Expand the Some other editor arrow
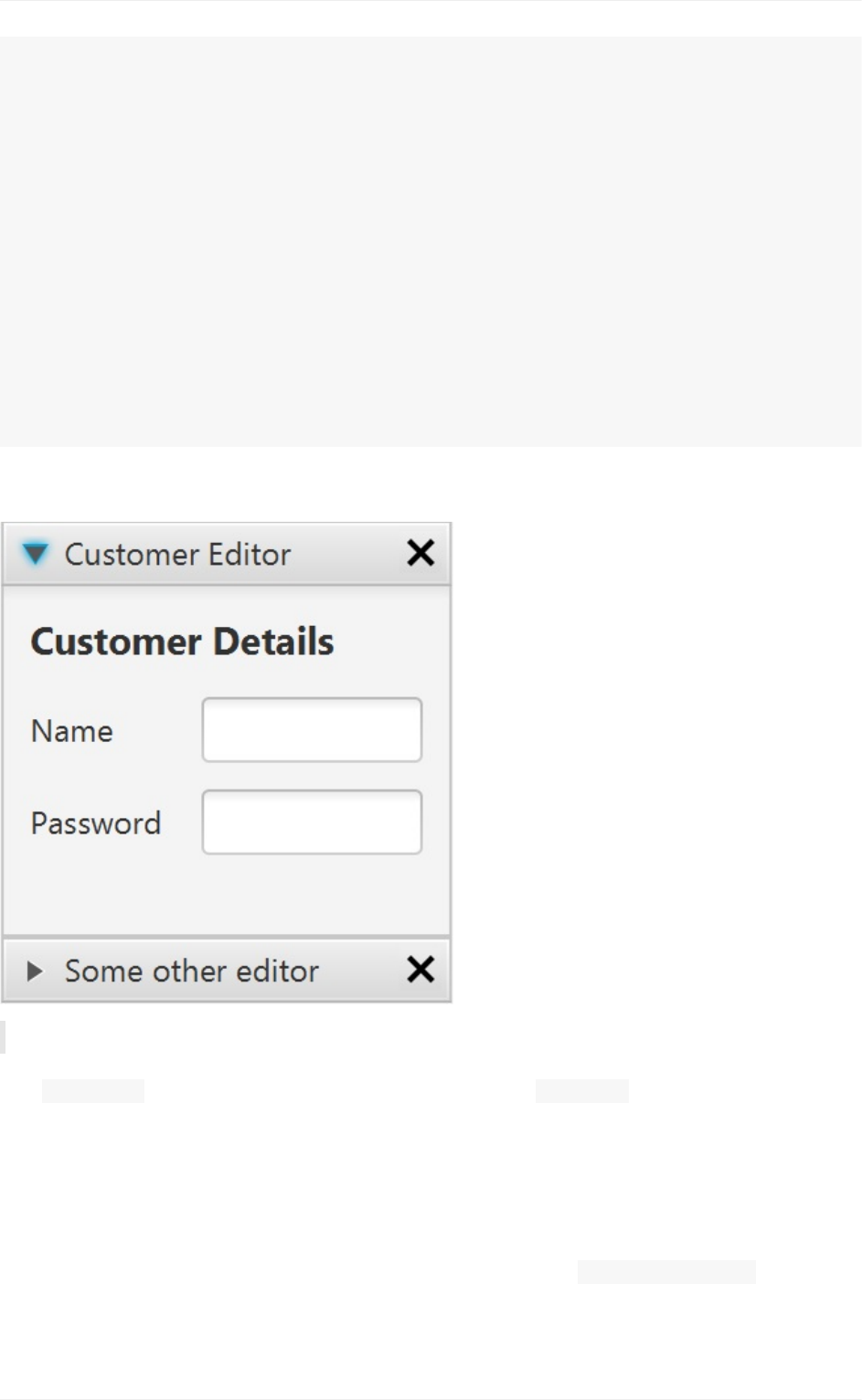 35,970
